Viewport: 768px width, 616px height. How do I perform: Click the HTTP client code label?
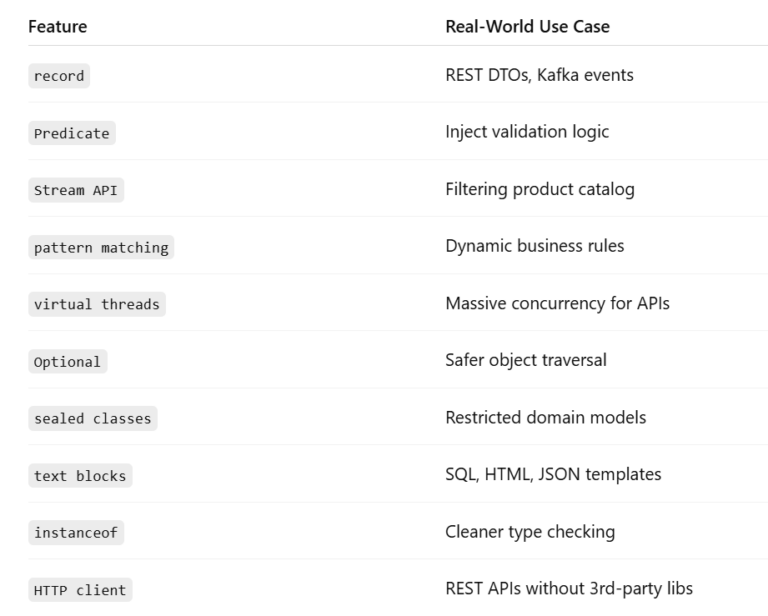click(80, 590)
